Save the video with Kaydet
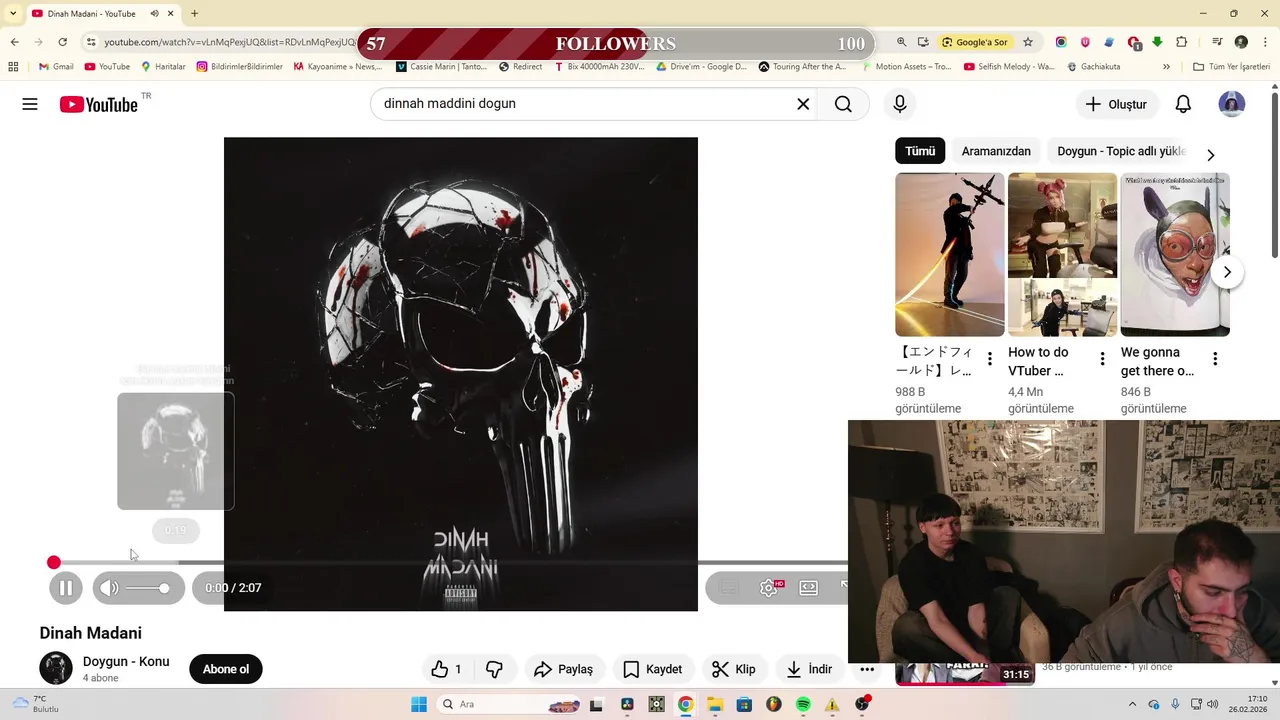This screenshot has height=720, width=1280. click(x=652, y=669)
